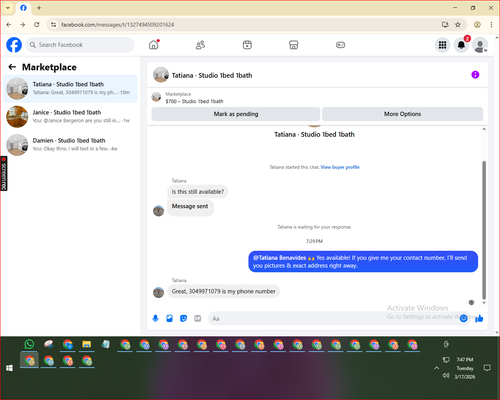Click the voice clip microphone icon
Viewport: 500px width, 400px height.
point(155,318)
